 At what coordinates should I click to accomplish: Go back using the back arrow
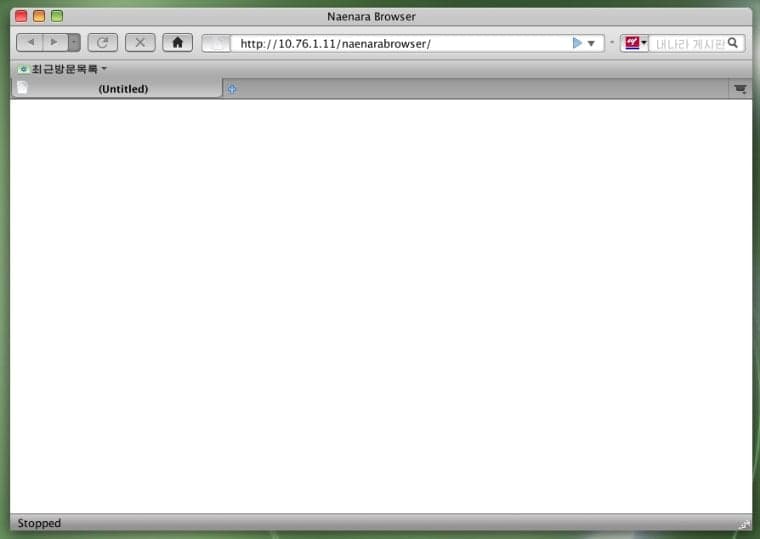point(30,43)
